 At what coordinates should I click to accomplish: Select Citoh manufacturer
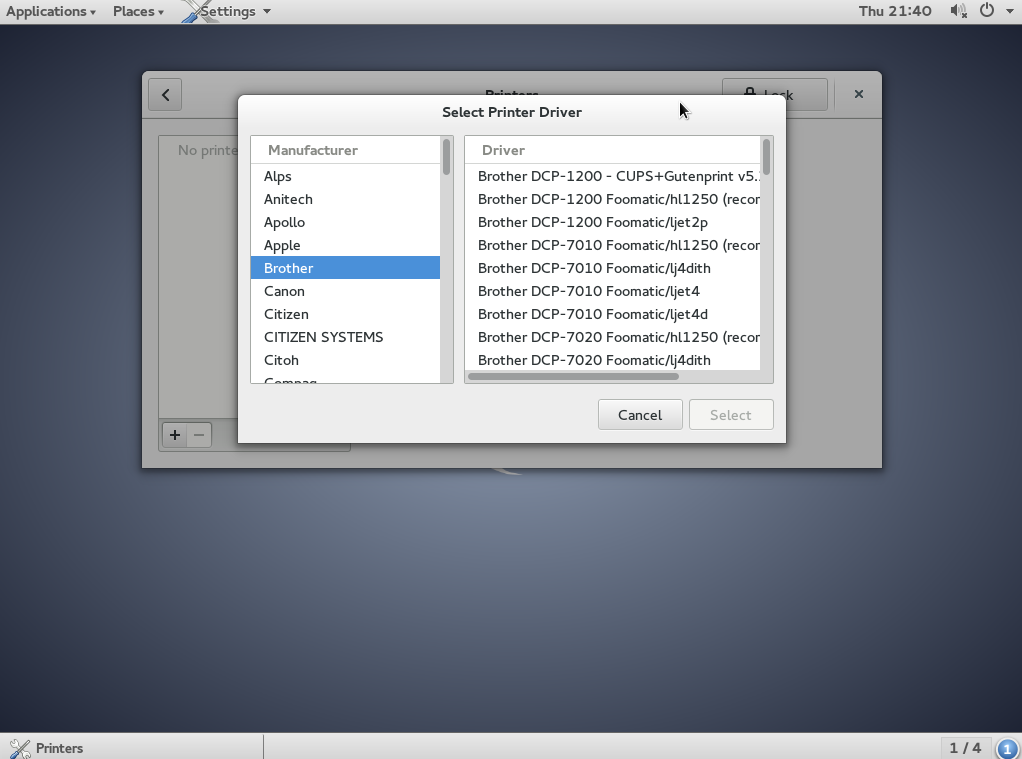345,360
